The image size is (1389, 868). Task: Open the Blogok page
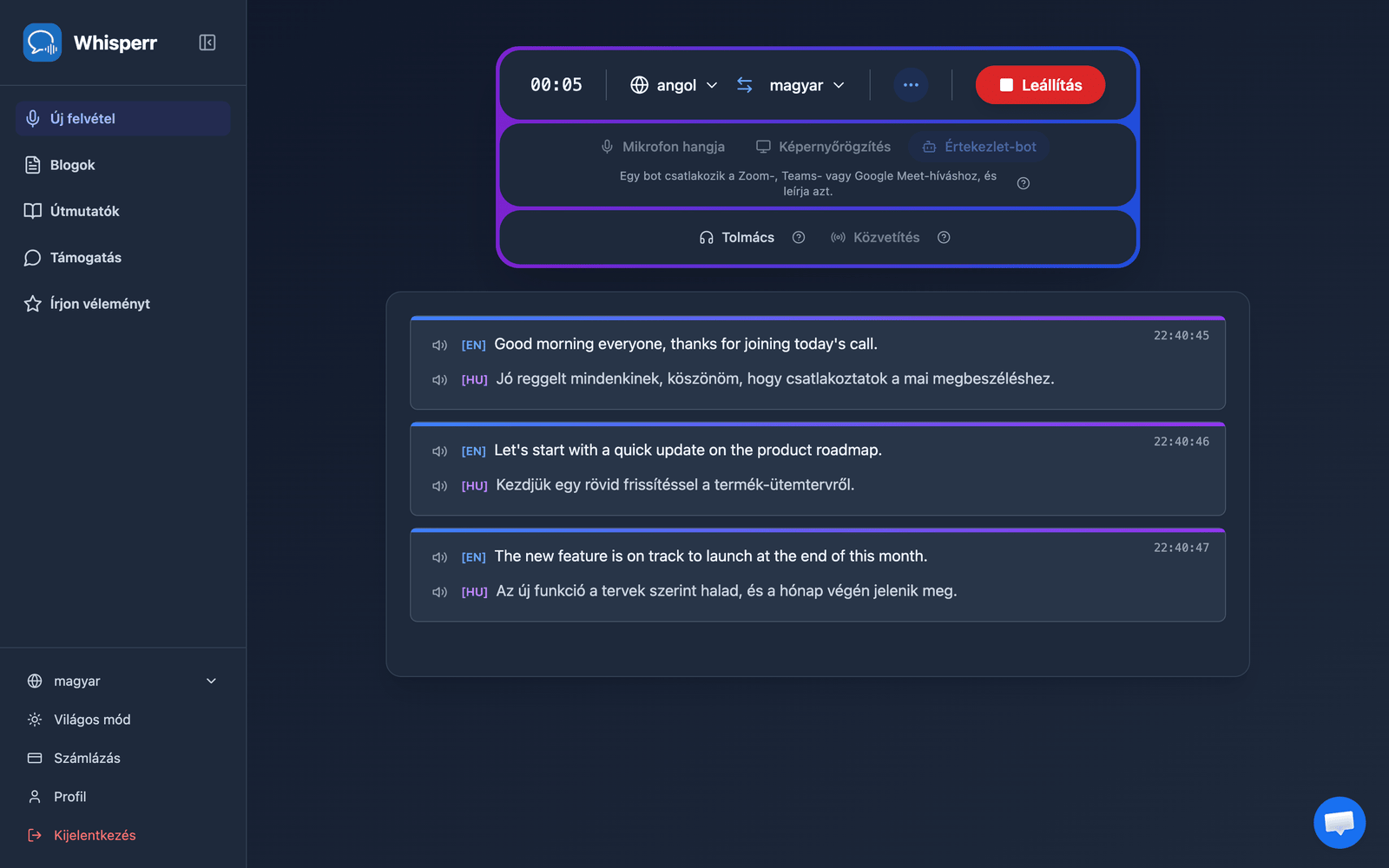122,165
